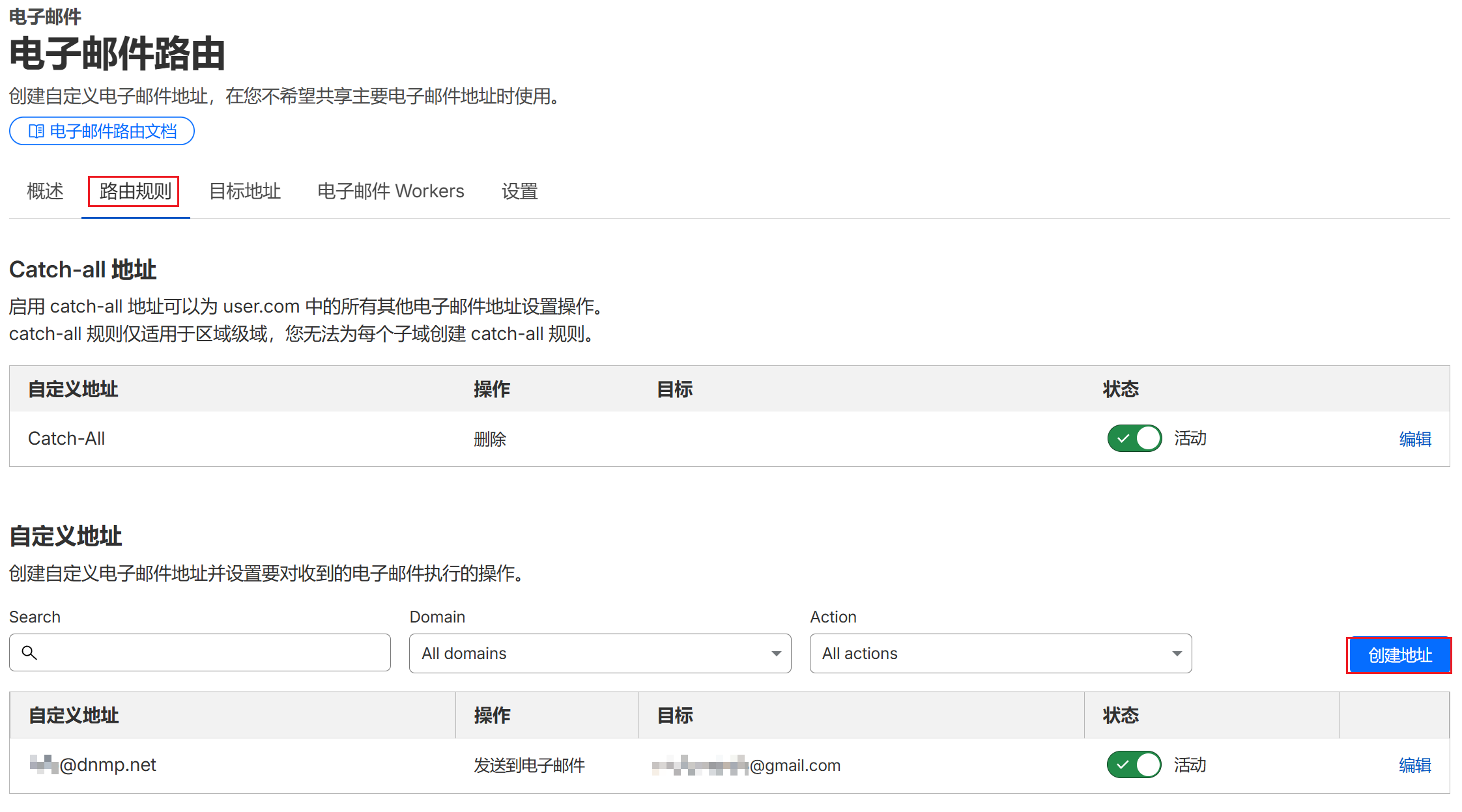Image resolution: width=1462 pixels, height=812 pixels.
Task: Go to the 设置 tab
Action: [x=519, y=191]
